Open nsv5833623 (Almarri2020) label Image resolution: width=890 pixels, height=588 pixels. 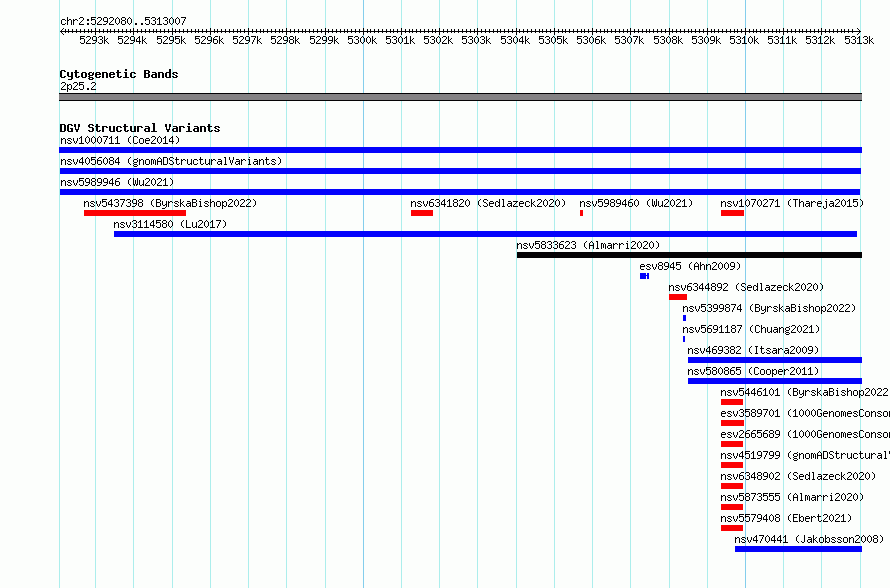click(x=588, y=245)
